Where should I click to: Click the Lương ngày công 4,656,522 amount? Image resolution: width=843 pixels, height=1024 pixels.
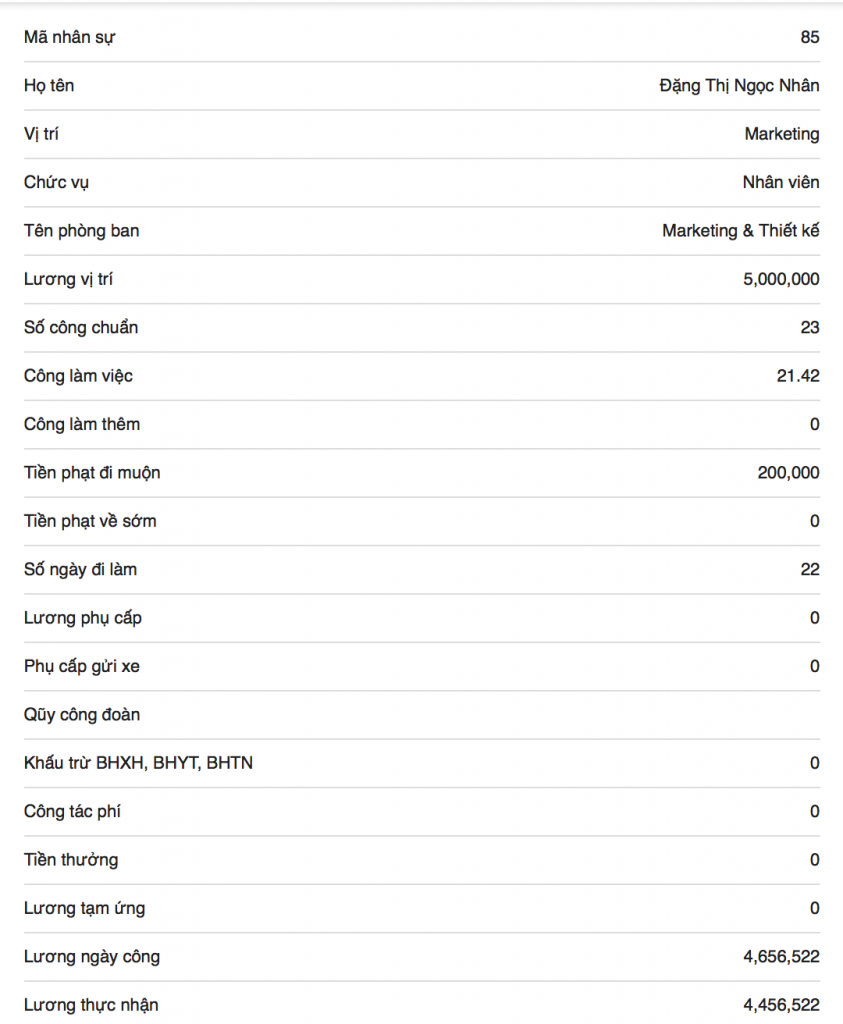pos(781,957)
